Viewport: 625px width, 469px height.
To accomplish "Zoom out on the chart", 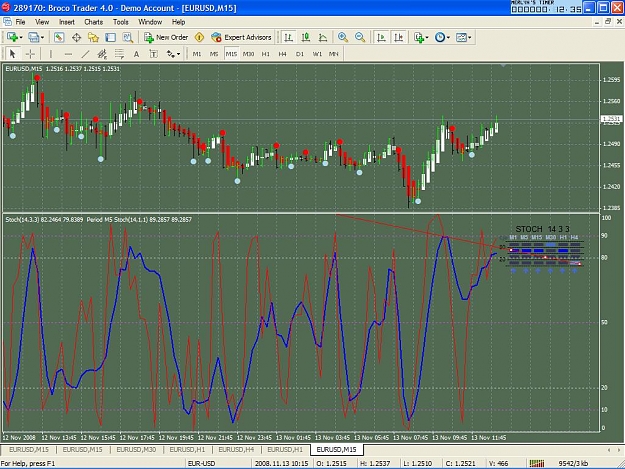I will [x=360, y=37].
